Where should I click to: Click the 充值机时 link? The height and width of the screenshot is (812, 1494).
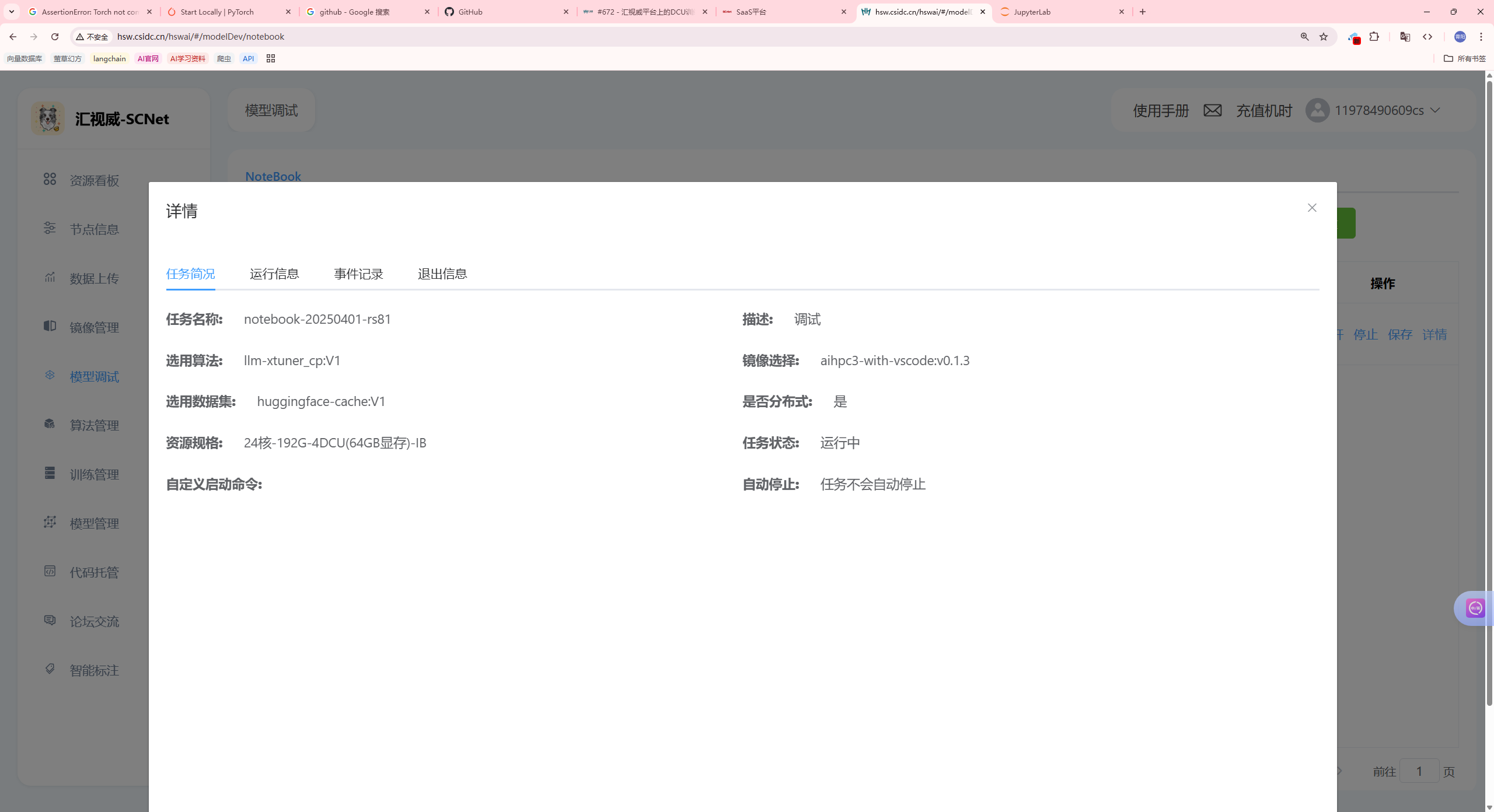pyautogui.click(x=1264, y=110)
